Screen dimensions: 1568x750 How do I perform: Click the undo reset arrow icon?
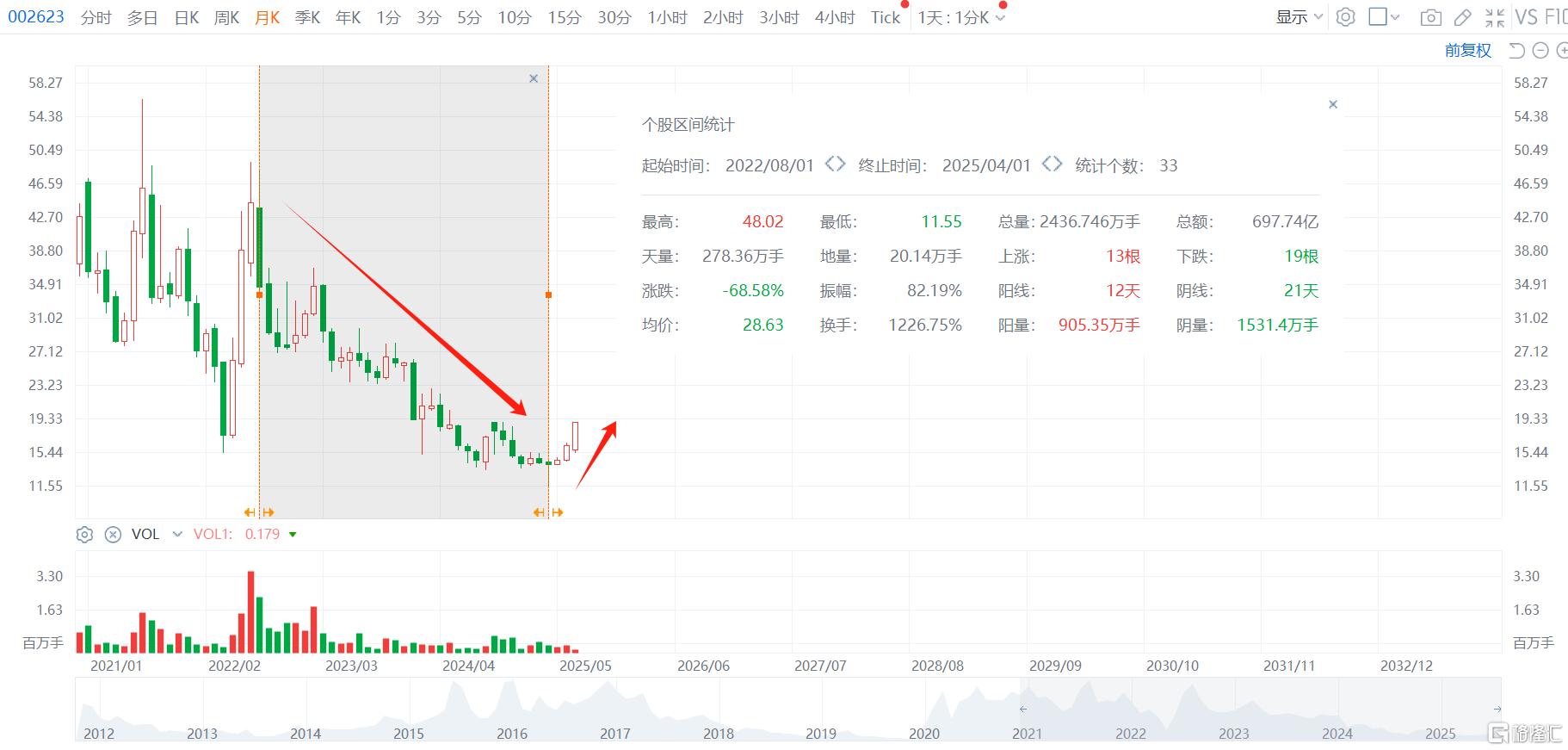(1517, 51)
